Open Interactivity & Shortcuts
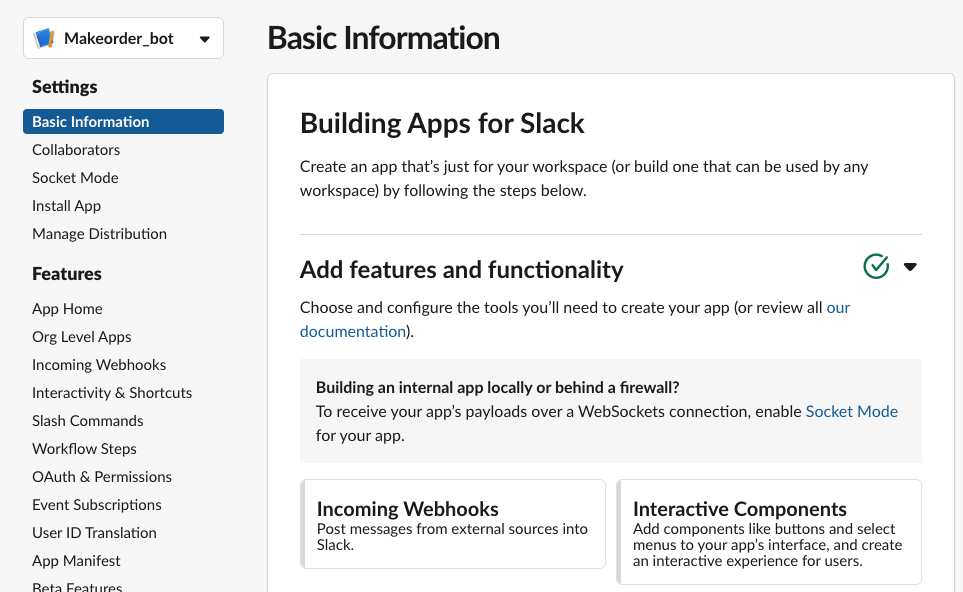This screenshot has height=592, width=963. click(x=112, y=393)
